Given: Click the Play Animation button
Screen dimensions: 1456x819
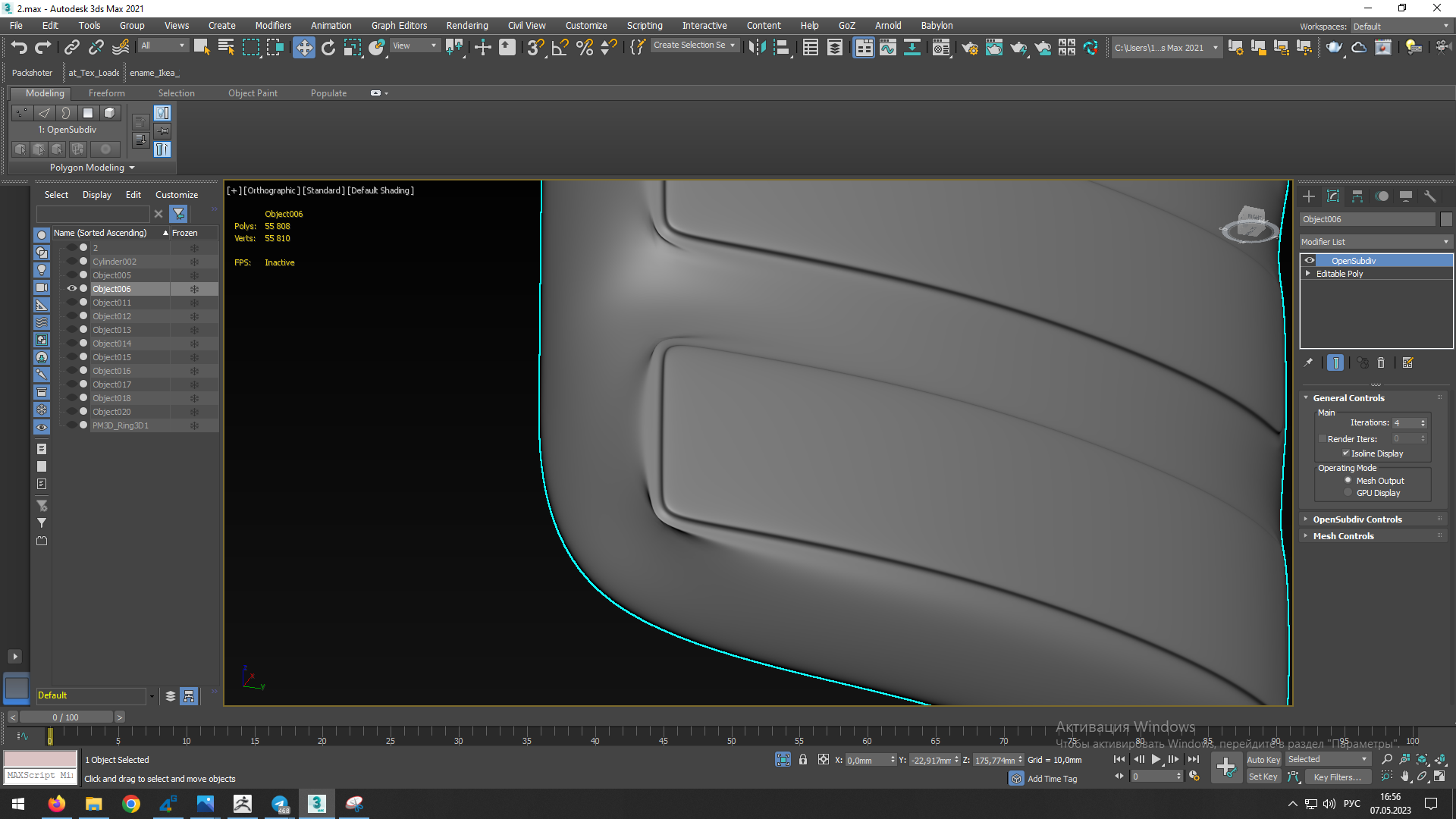Looking at the screenshot, I should point(1156,759).
